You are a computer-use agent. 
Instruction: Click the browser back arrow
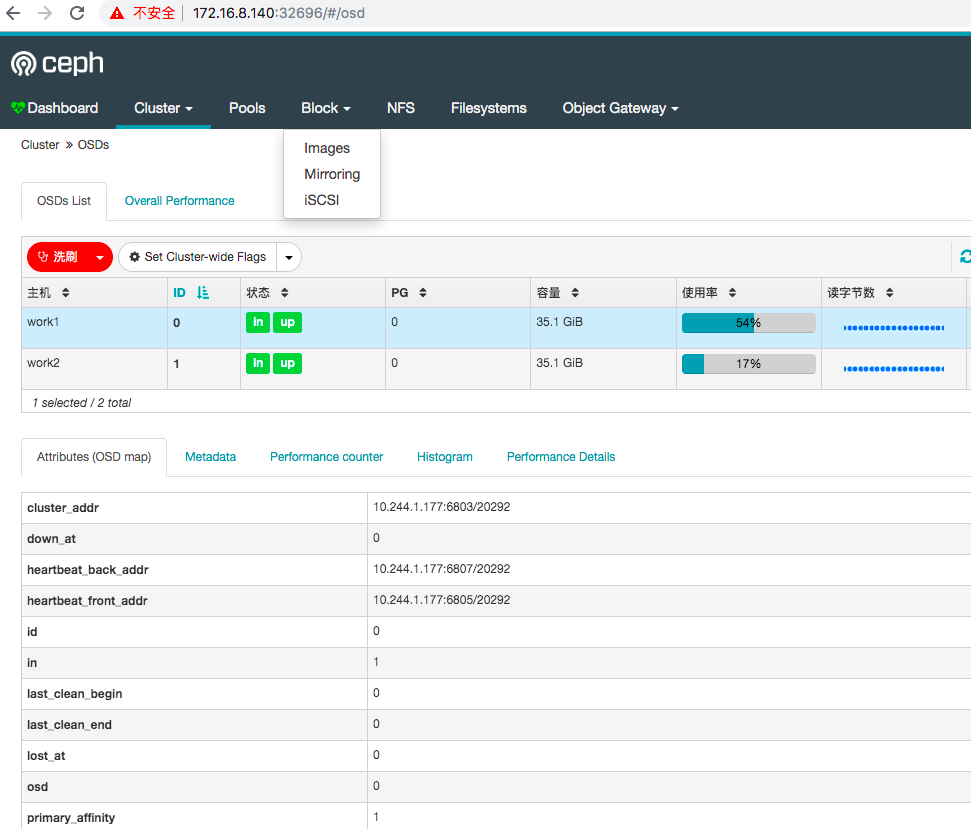coord(13,13)
